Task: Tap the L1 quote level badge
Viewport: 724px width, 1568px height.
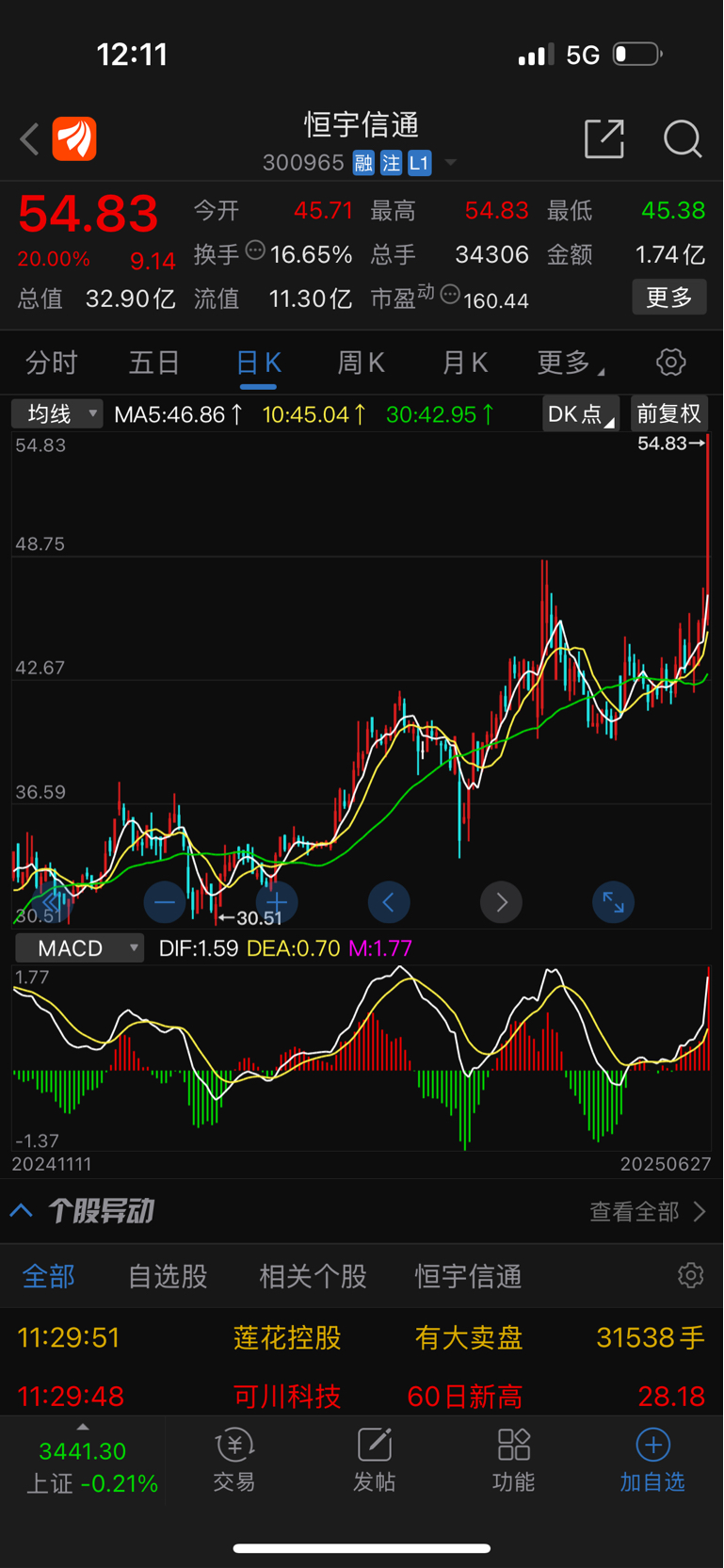Action: (x=419, y=163)
